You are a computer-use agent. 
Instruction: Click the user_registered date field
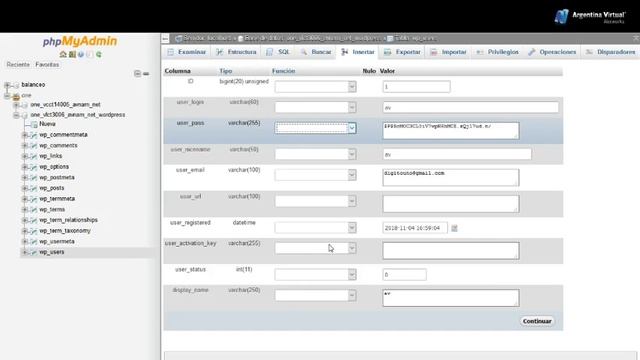pos(415,228)
